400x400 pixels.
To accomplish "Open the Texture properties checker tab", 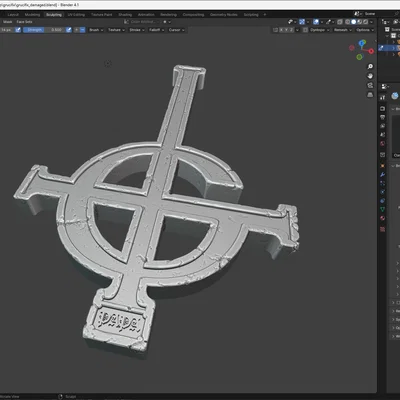I will pyautogui.click(x=382, y=229).
